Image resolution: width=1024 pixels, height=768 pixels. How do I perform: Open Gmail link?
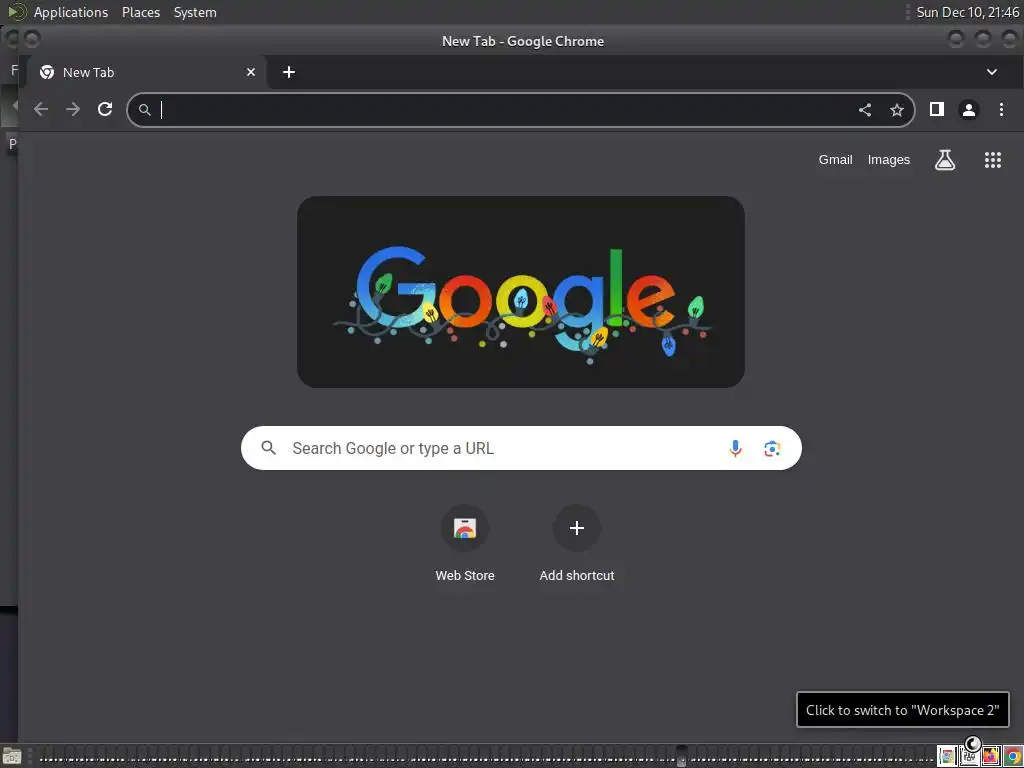pos(835,159)
